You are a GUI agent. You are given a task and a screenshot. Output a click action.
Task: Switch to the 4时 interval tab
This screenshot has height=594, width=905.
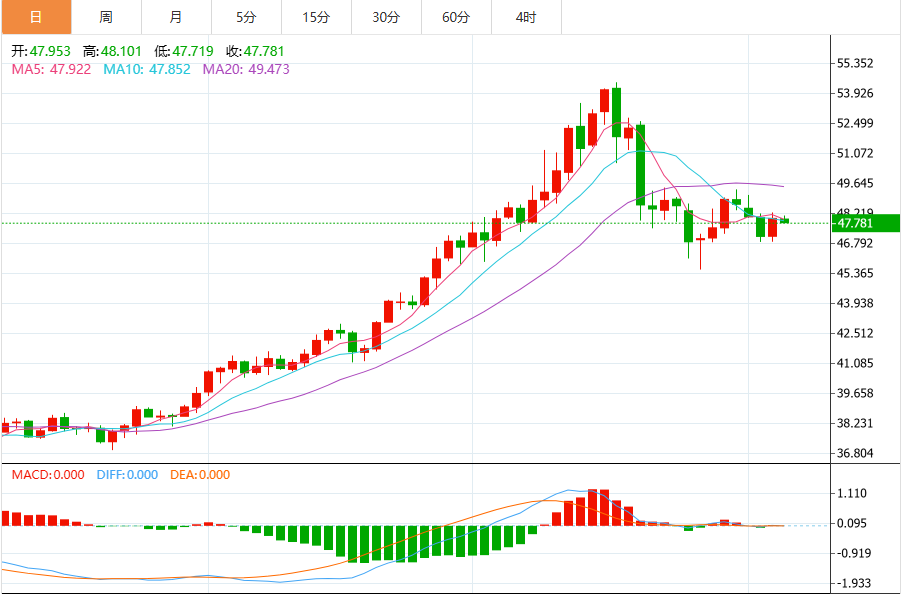[526, 17]
